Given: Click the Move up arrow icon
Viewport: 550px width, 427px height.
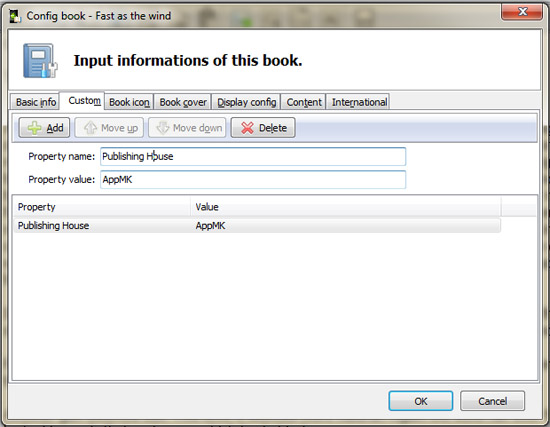Looking at the screenshot, I should coord(90,128).
